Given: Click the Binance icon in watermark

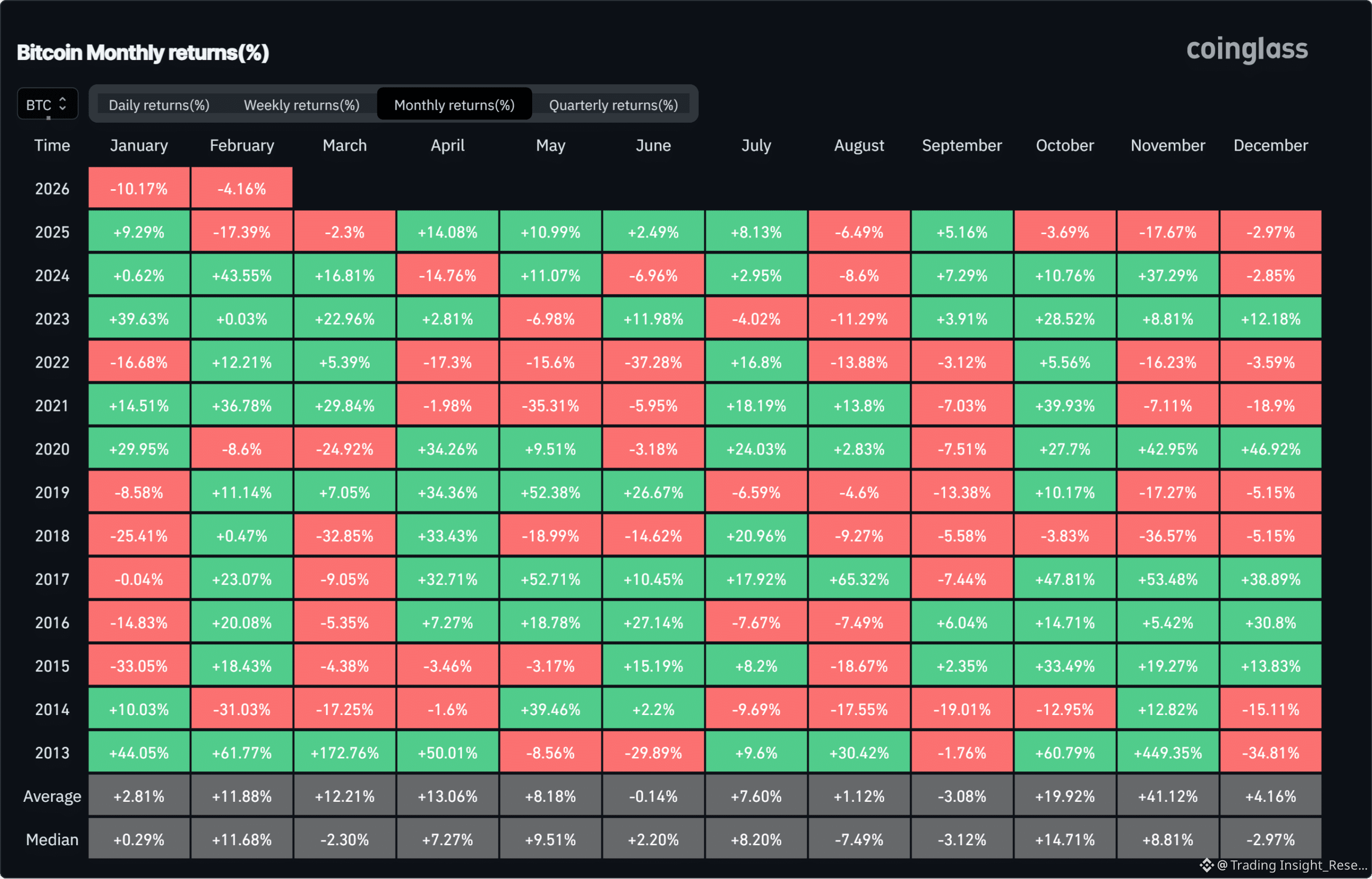Looking at the screenshot, I should (x=1206, y=865).
